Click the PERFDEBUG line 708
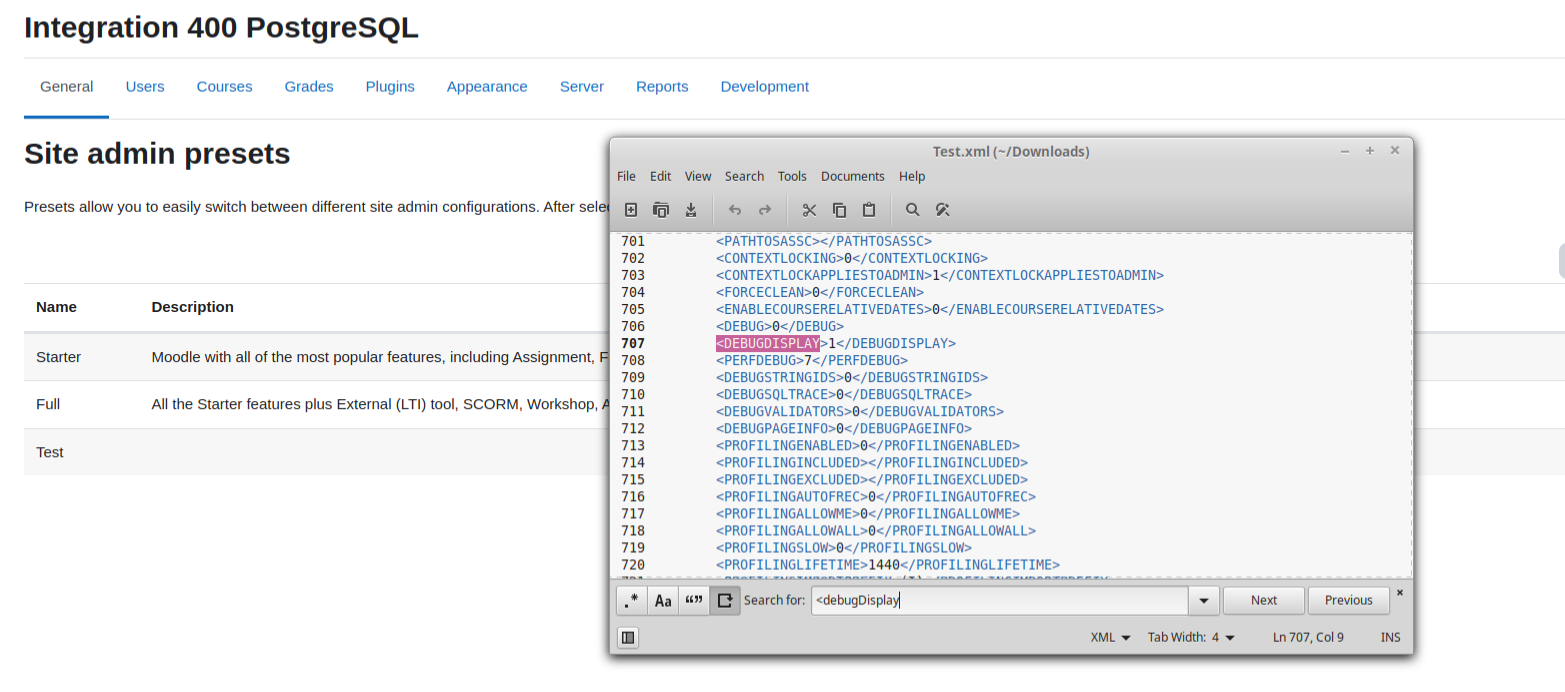Viewport: 1565px width, 692px height. click(x=812, y=360)
